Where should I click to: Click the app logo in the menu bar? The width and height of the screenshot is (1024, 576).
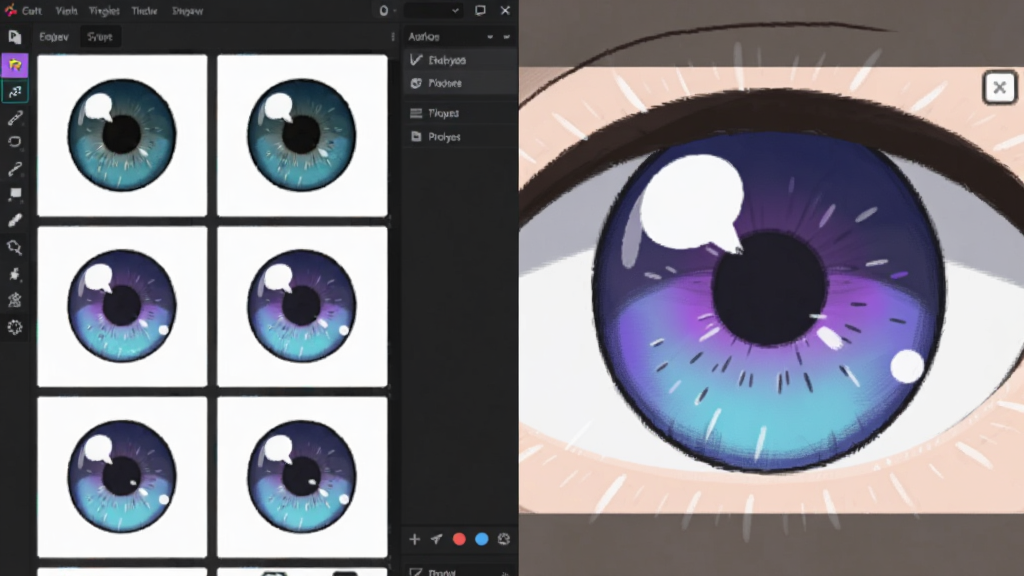coord(10,10)
